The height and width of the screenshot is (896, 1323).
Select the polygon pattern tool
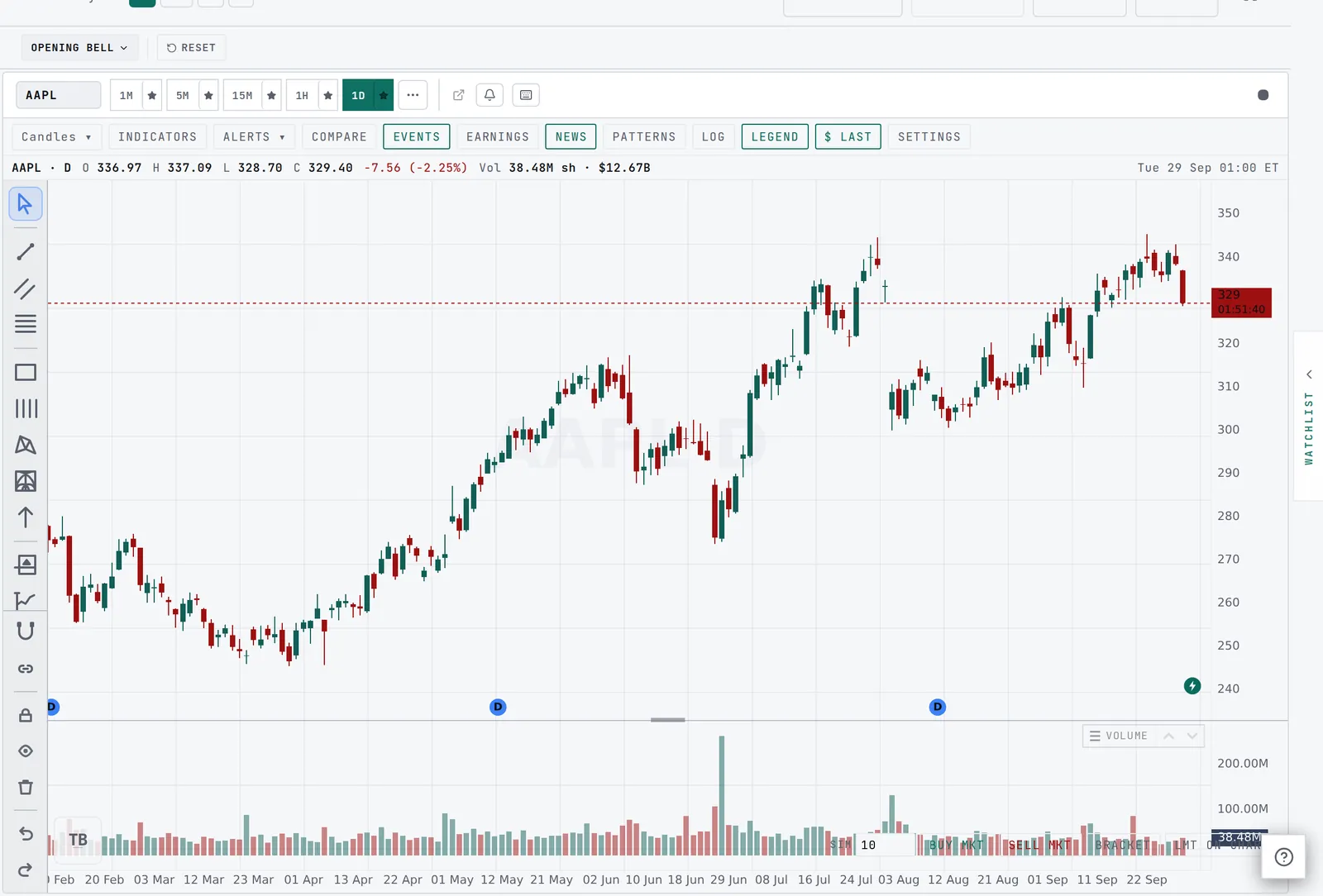pos(26,445)
